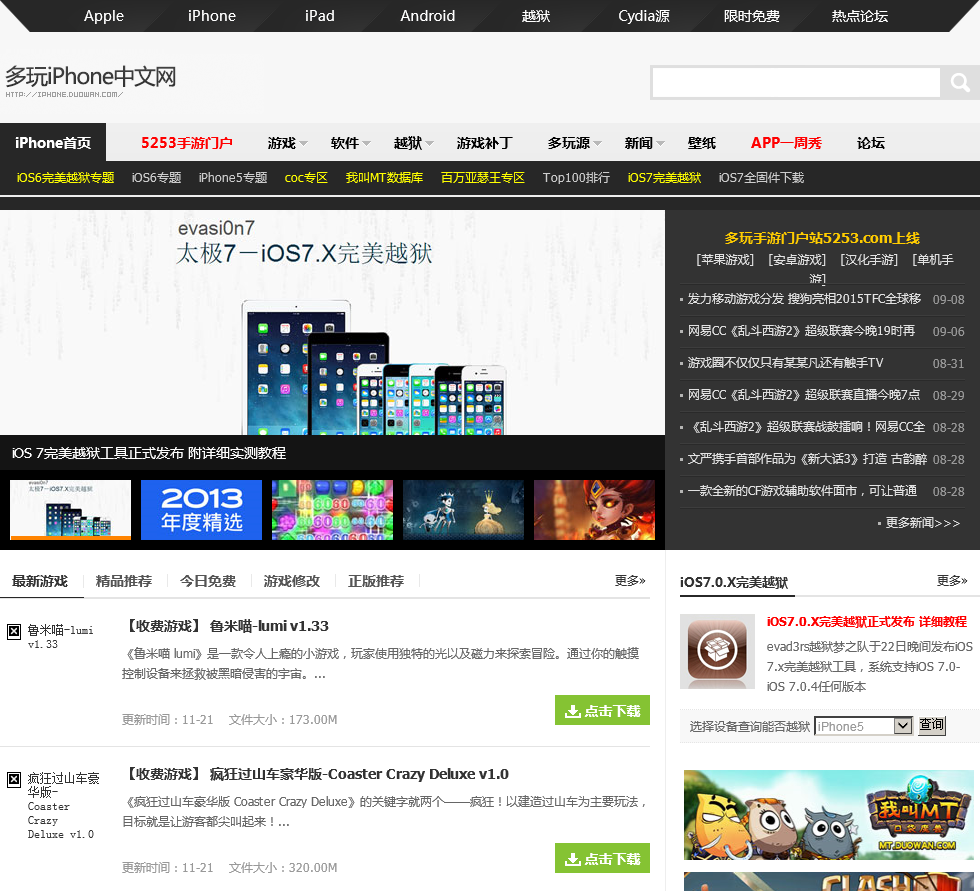The width and height of the screenshot is (980, 891).
Task: Open the Apple top navigation item
Action: click(x=104, y=16)
